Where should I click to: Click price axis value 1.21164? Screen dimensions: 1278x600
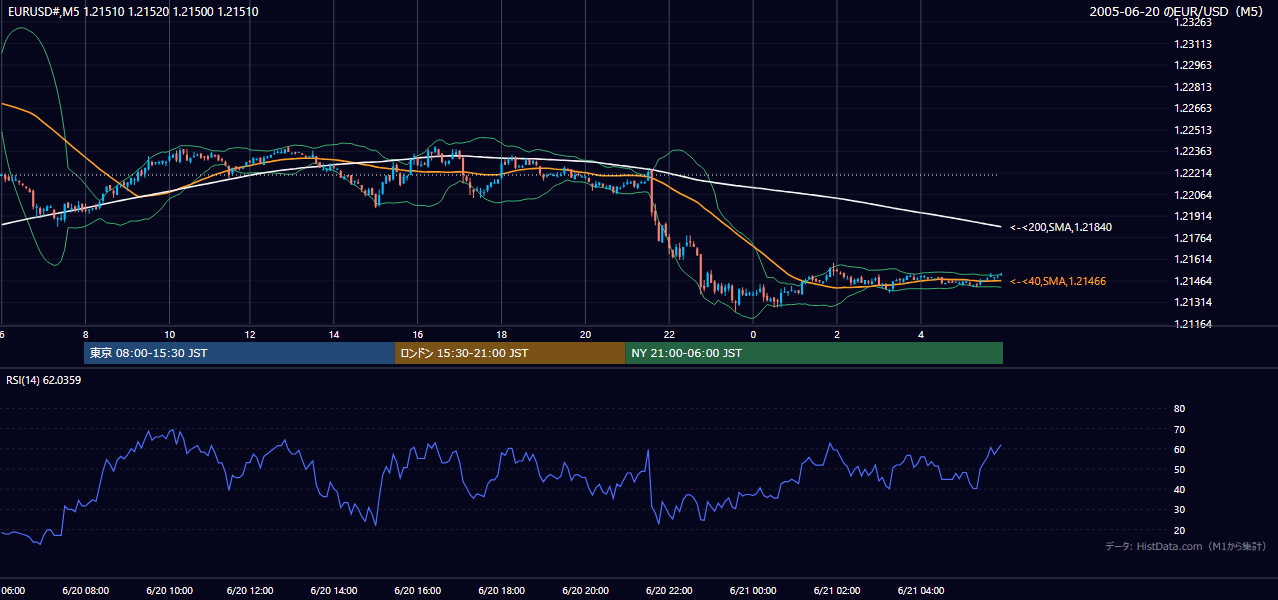pos(1192,324)
